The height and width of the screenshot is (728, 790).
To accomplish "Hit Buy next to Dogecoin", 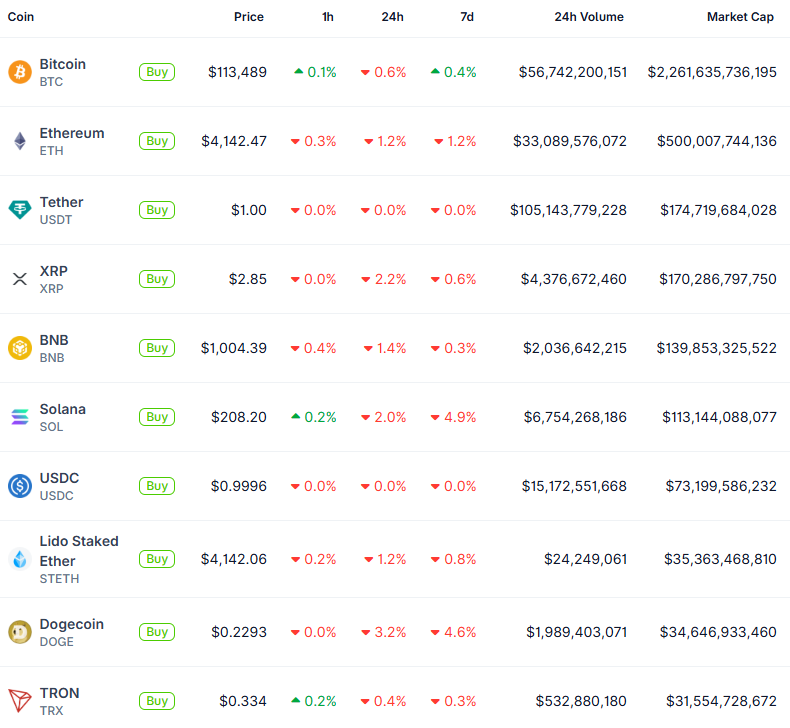I will (157, 632).
